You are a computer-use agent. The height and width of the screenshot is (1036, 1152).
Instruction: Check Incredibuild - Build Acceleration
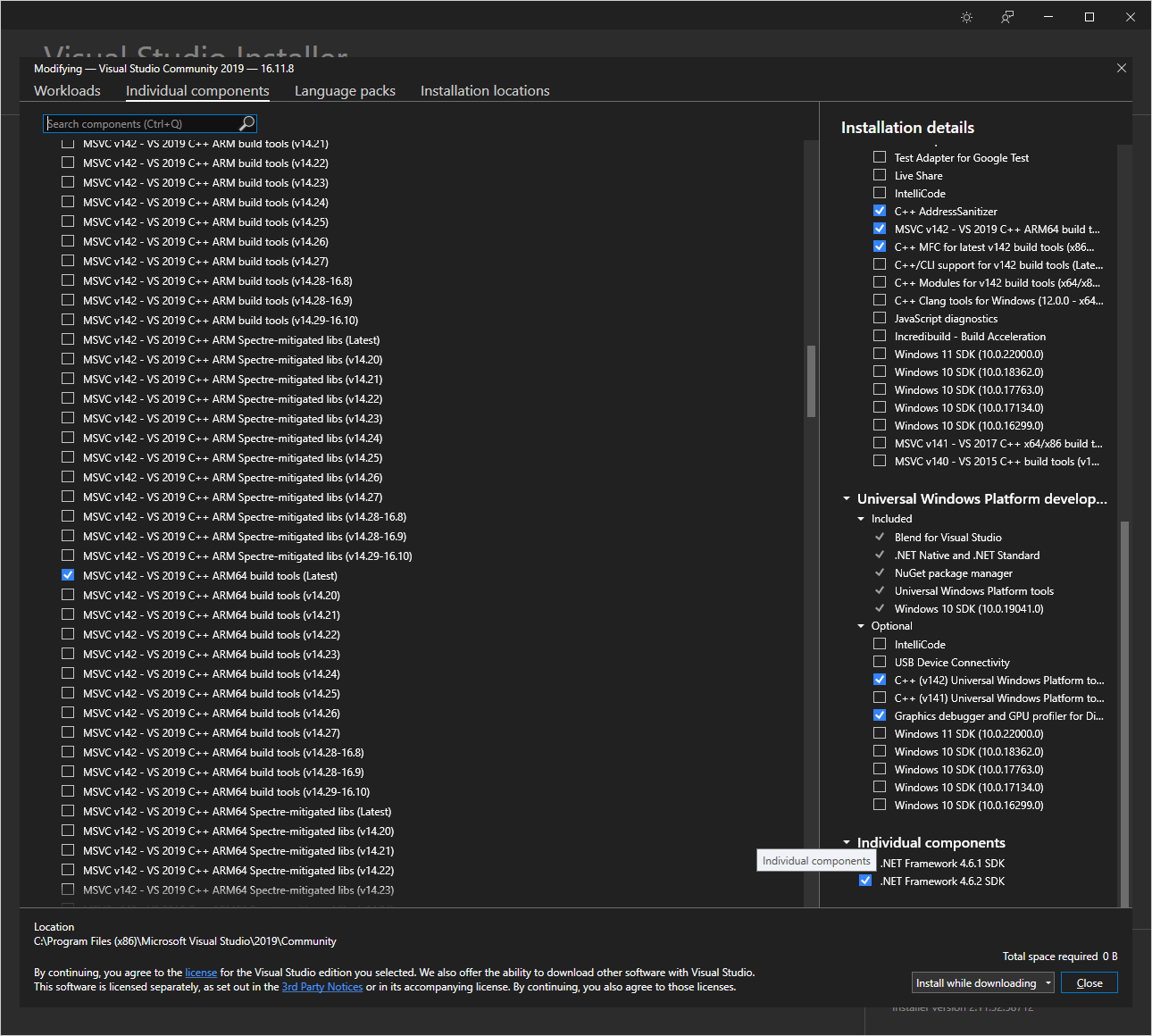(x=880, y=336)
